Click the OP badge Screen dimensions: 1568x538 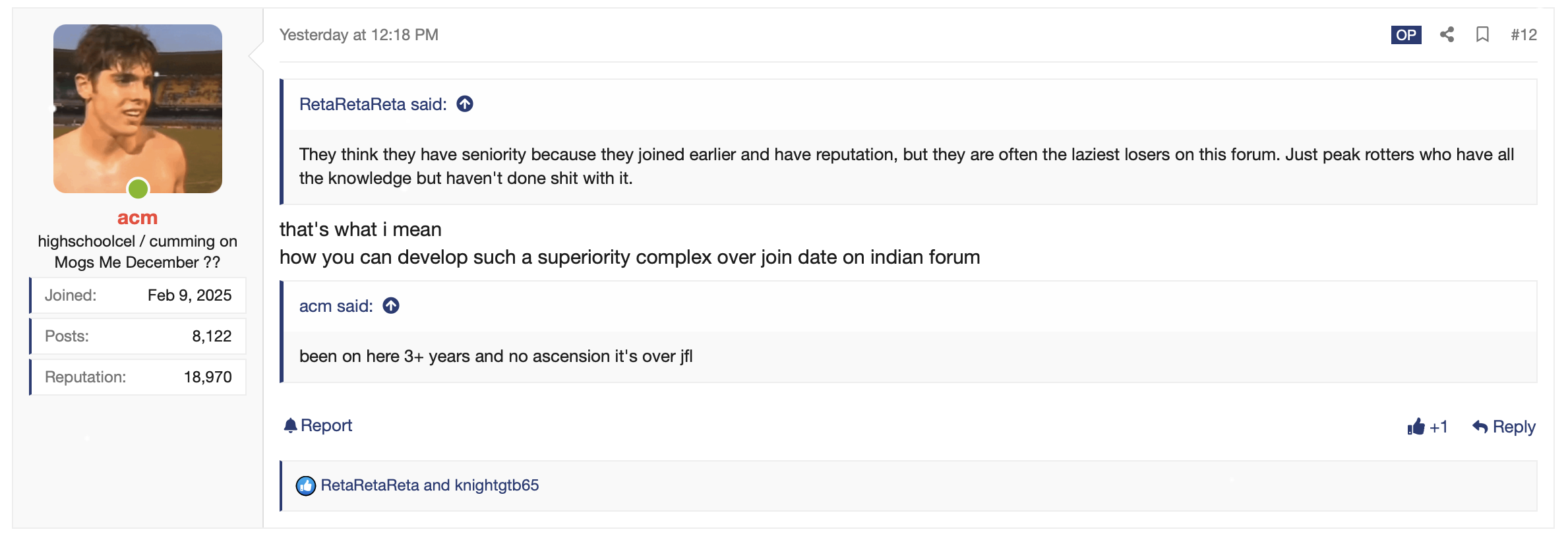coord(1406,35)
